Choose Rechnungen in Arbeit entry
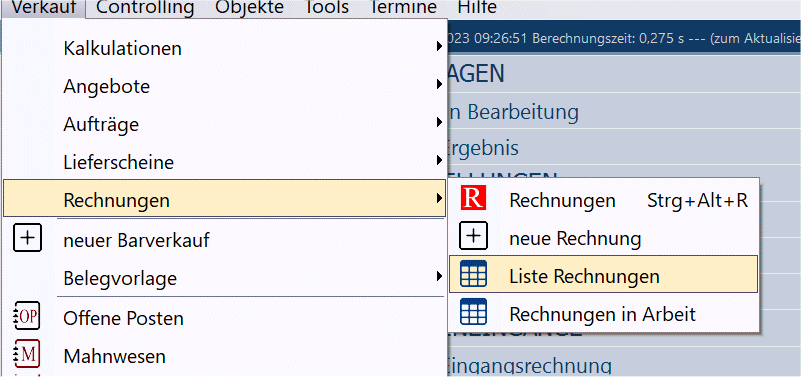The width and height of the screenshot is (801, 377). click(x=603, y=312)
